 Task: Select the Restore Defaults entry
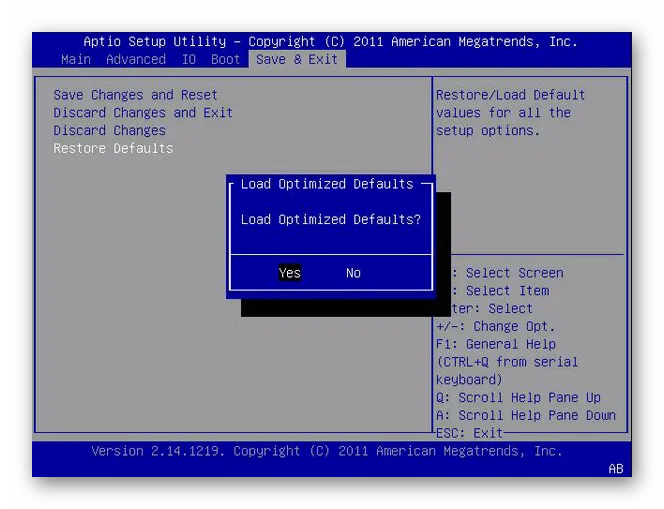tap(113, 148)
